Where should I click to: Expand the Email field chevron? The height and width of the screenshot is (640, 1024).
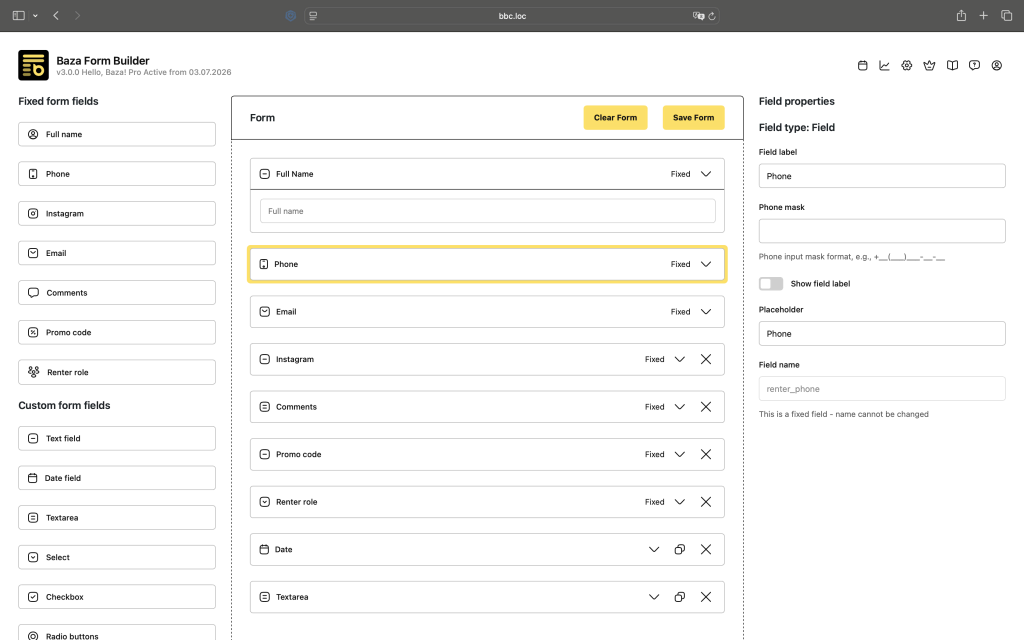706,312
